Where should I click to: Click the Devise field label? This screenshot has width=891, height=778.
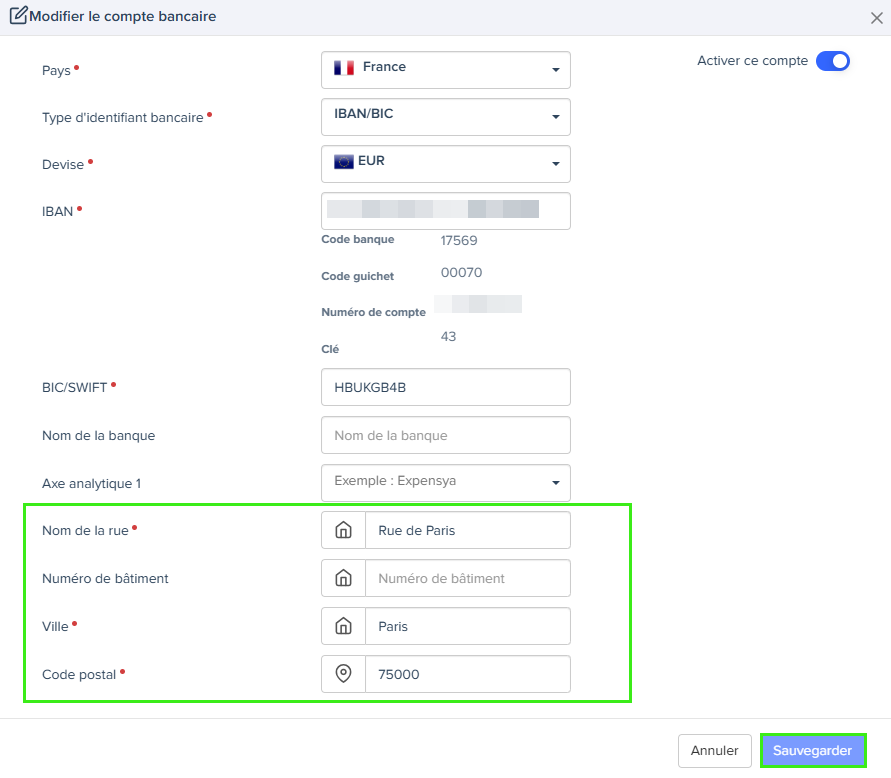click(63, 165)
